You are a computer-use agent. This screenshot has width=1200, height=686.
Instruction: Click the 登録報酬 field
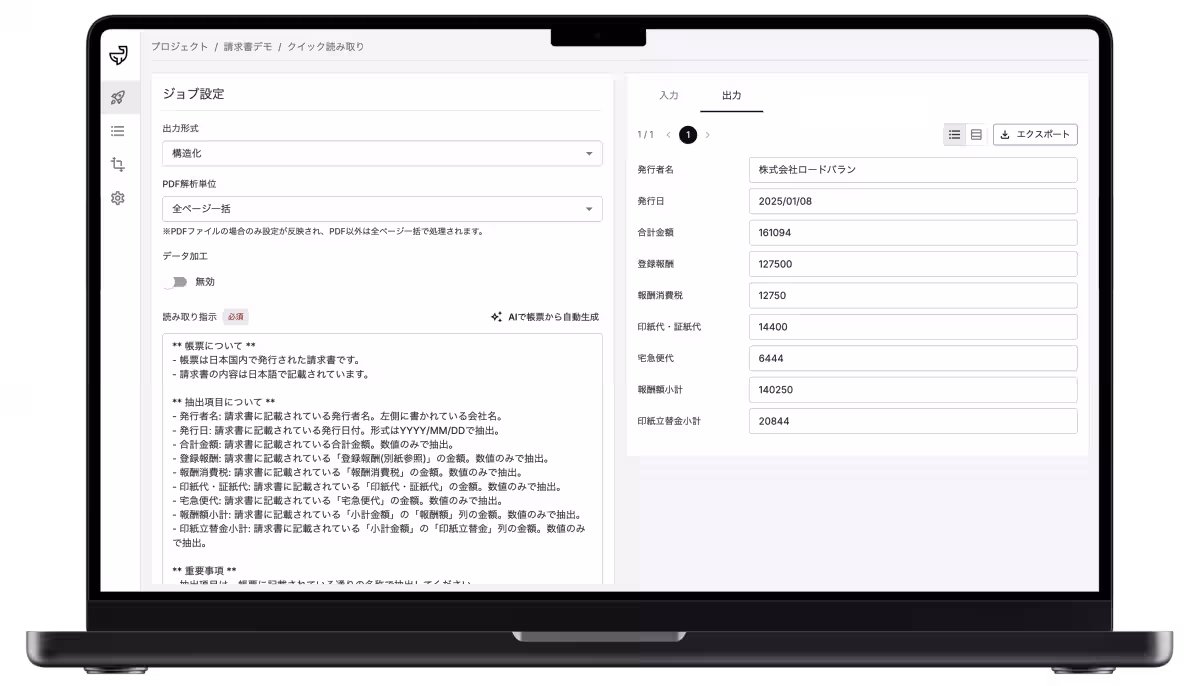pyautogui.click(x=913, y=264)
